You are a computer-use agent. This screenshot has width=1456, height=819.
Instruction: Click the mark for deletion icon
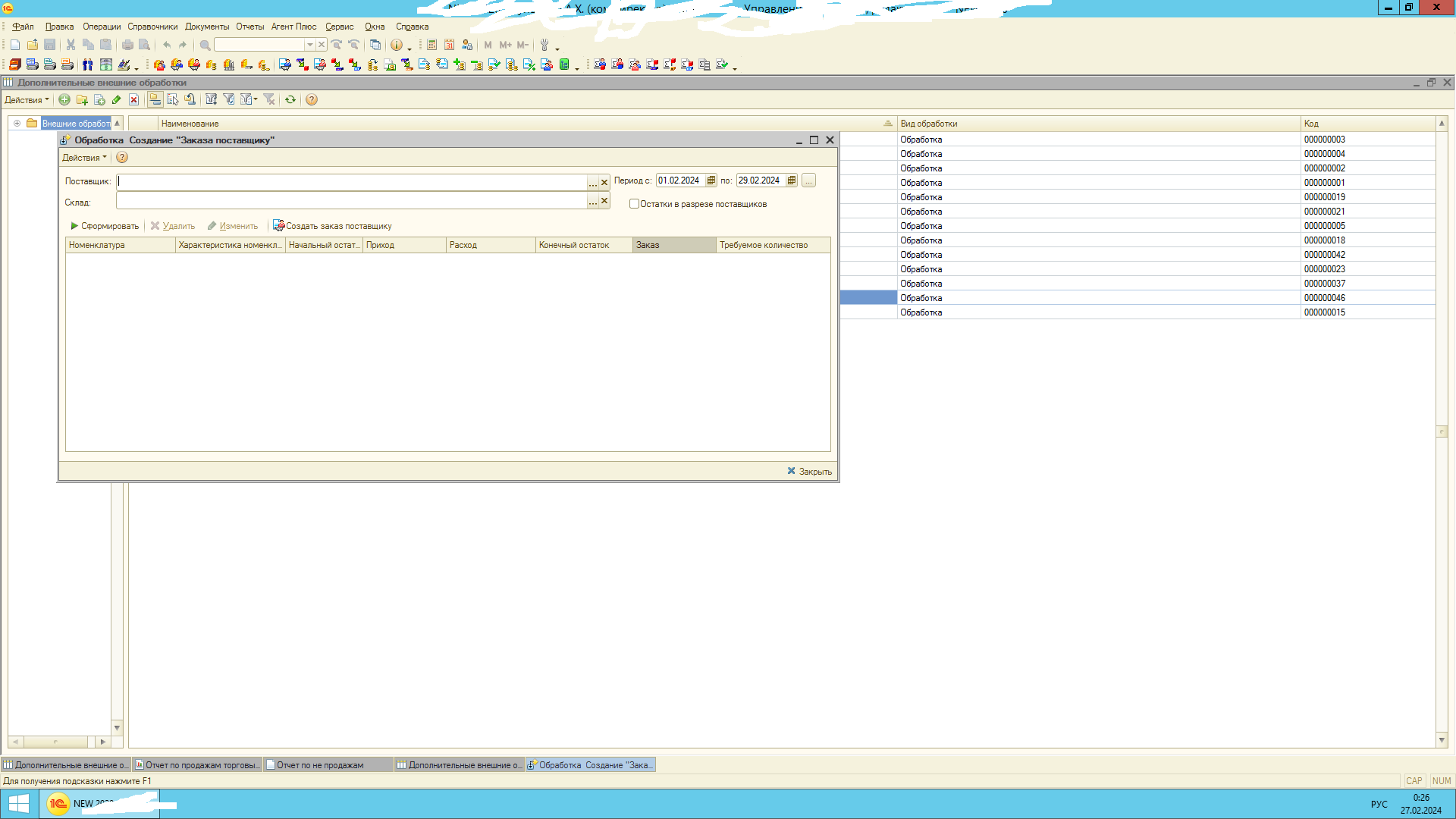[x=133, y=99]
